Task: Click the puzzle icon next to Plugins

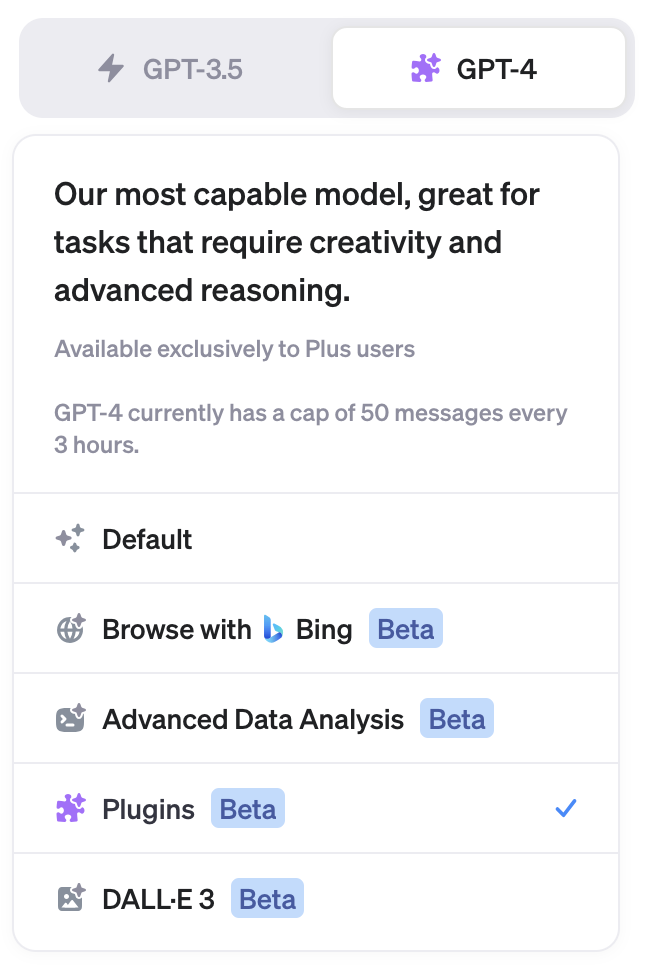Action: [x=70, y=808]
